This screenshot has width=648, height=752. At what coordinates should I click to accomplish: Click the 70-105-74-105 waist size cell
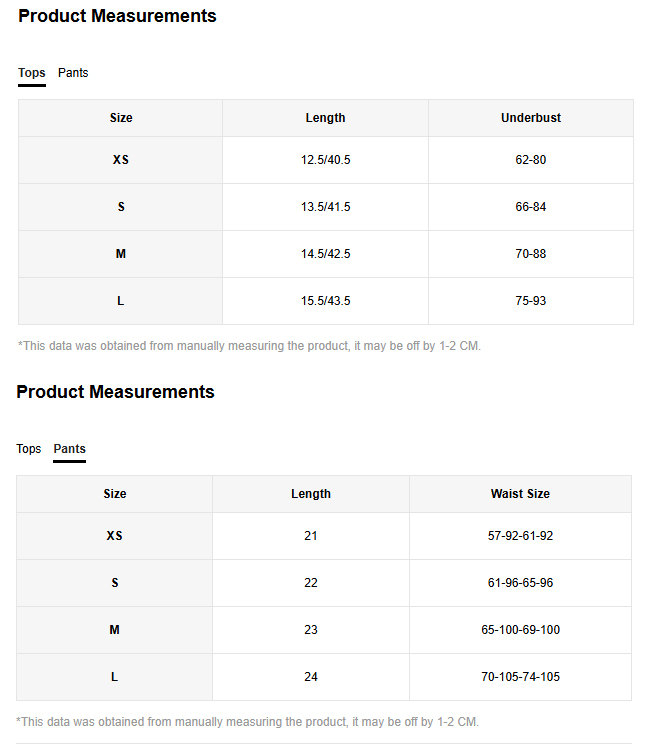pyautogui.click(x=520, y=677)
